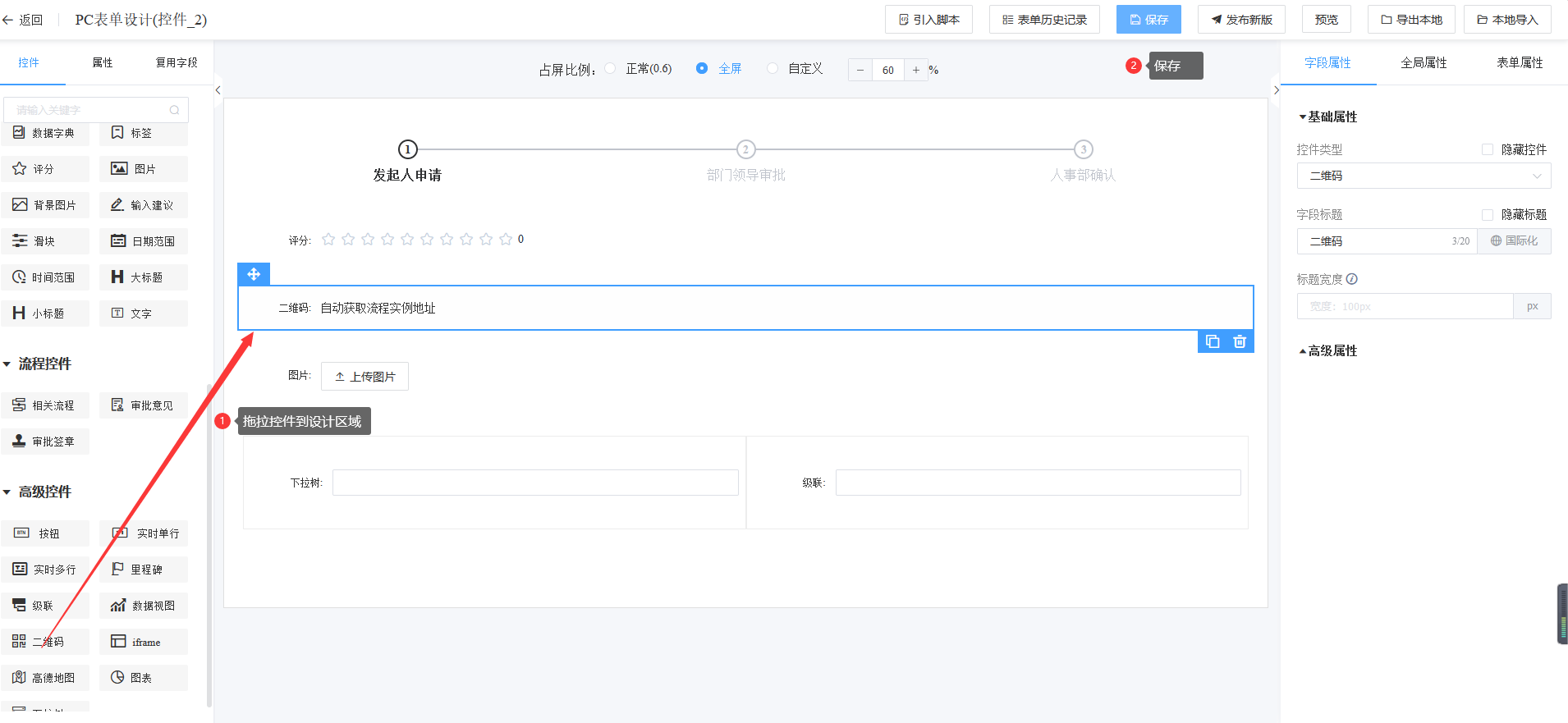This screenshot has width=1568, height=723.
Task: Select the 按钮 control
Action: pos(45,533)
